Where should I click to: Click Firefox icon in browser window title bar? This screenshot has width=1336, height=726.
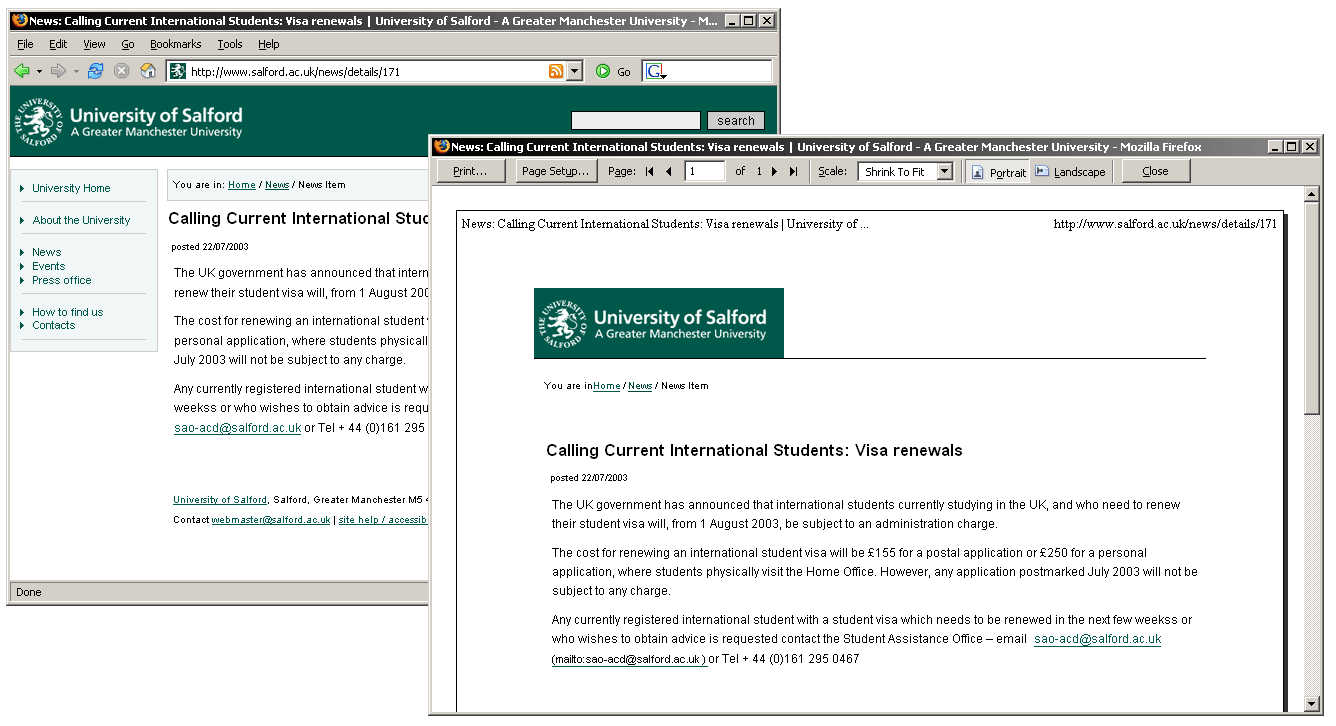click(19, 20)
